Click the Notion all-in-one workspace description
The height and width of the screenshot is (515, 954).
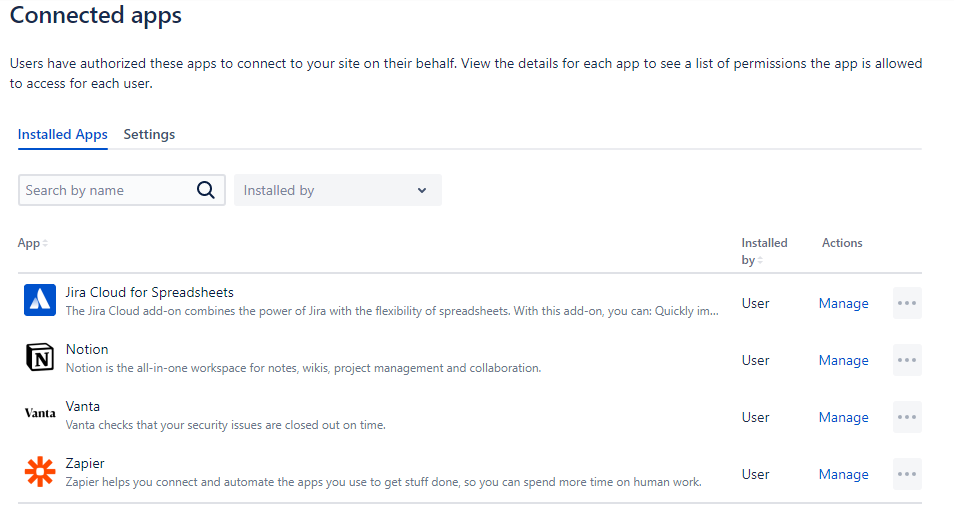coord(303,368)
